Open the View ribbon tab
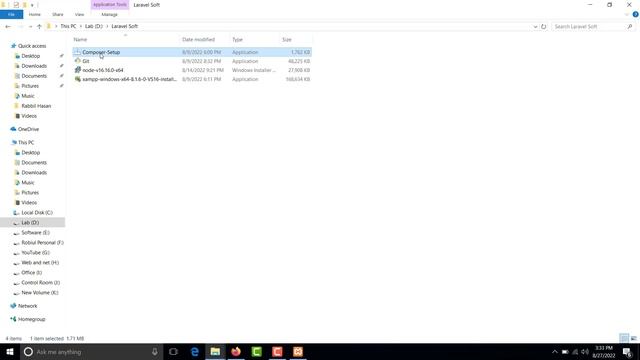 79,14
